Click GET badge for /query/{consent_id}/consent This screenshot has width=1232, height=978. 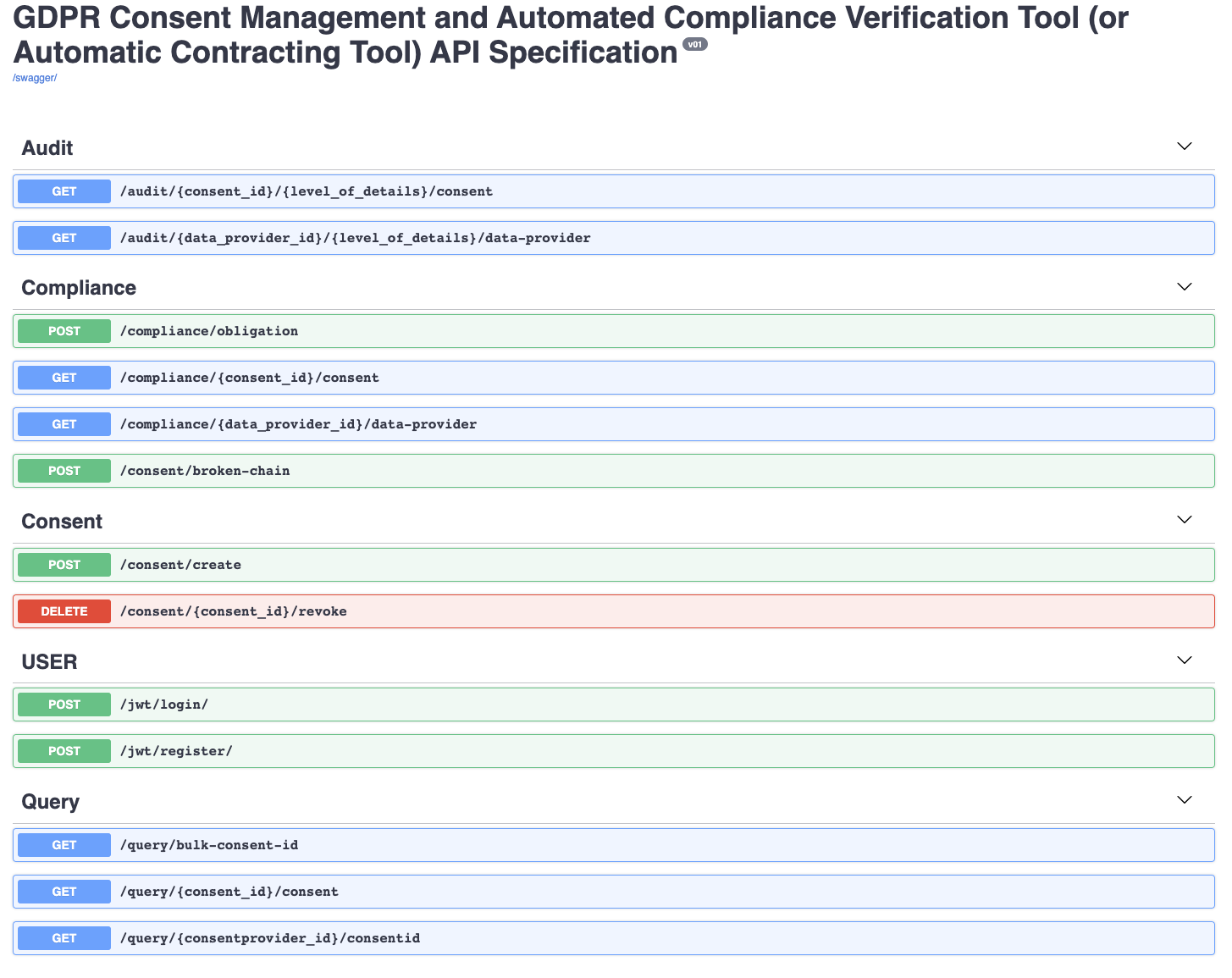pos(64,892)
